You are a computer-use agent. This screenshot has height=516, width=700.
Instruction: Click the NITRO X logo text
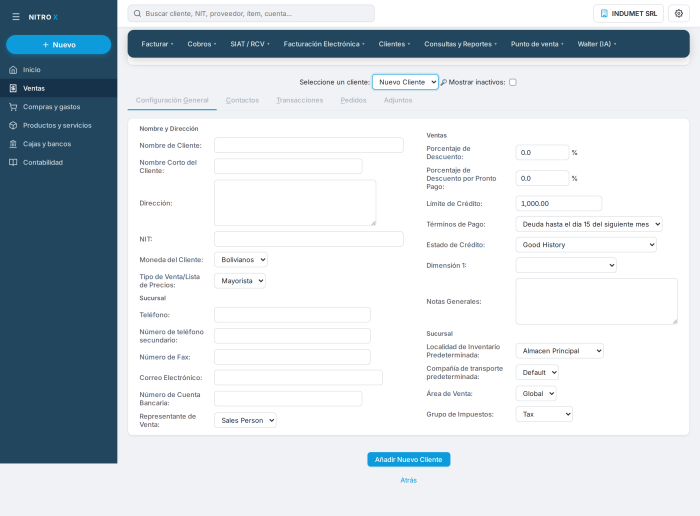tap(43, 17)
